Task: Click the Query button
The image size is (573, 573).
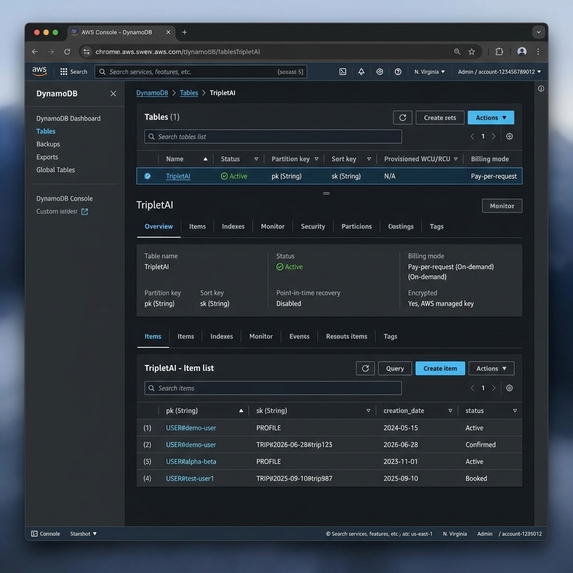Action: tap(395, 368)
